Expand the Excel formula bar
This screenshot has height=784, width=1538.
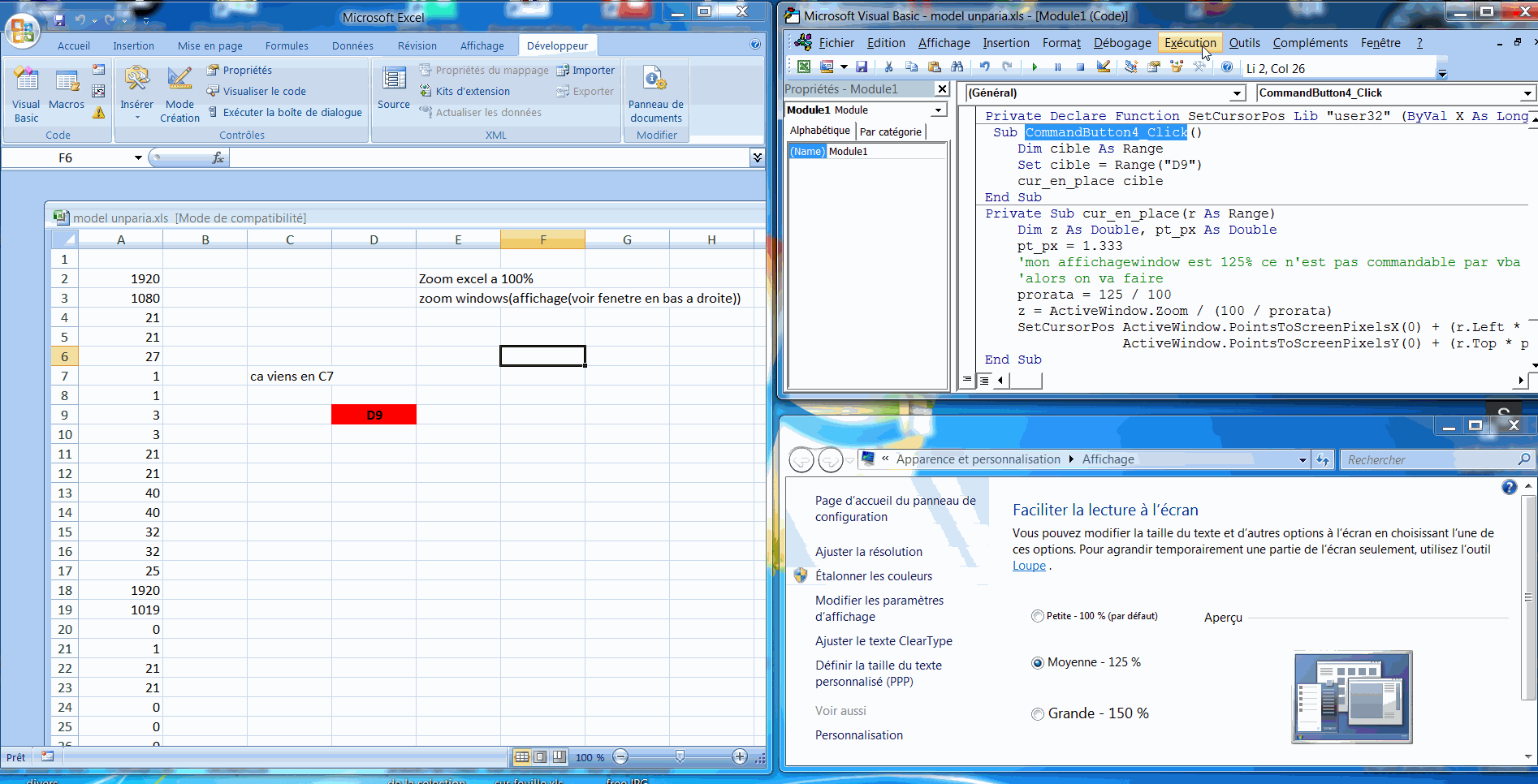[x=757, y=157]
